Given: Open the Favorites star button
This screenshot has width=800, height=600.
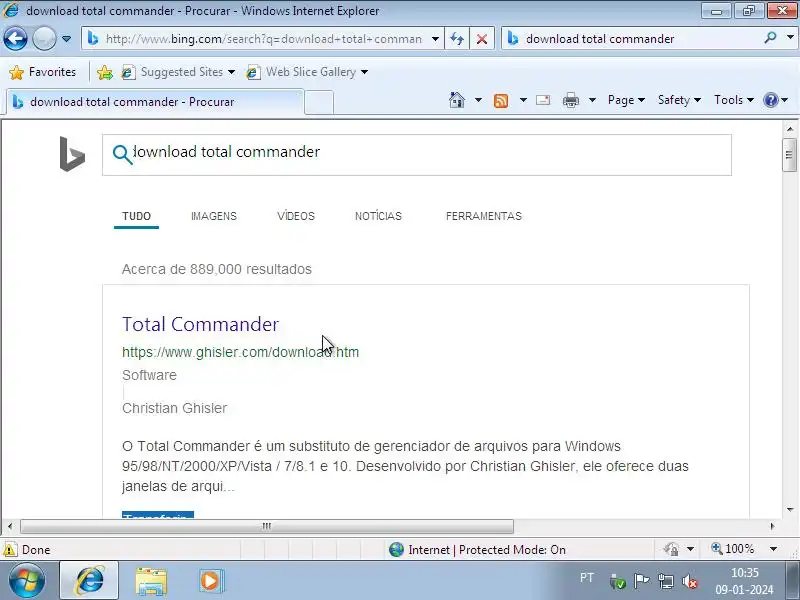Looking at the screenshot, I should point(43,72).
